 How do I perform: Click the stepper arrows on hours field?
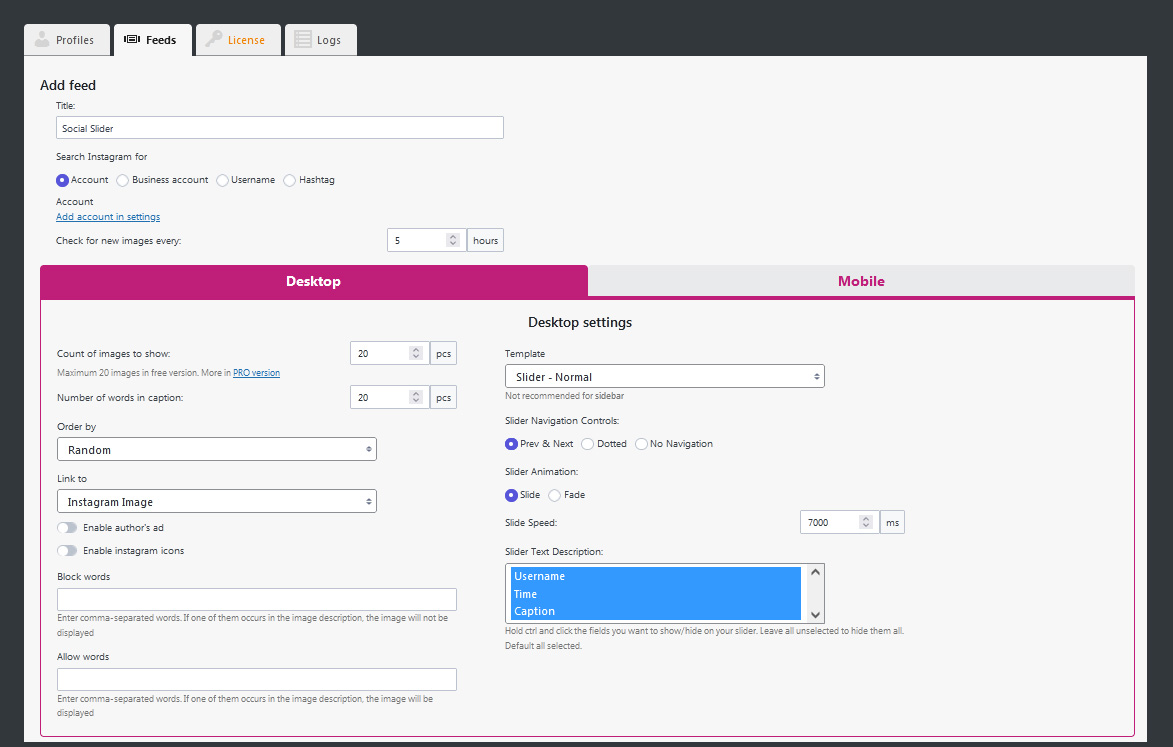[x=452, y=240]
